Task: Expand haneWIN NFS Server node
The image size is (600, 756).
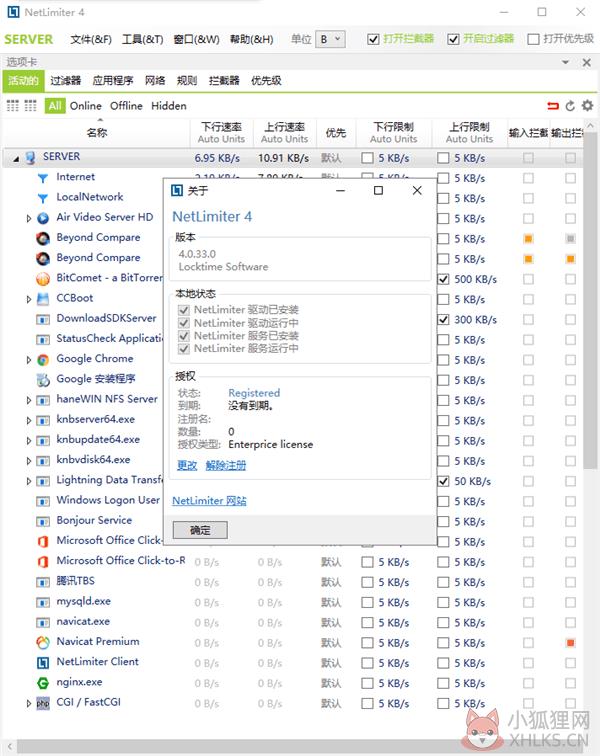Action: (x=28, y=400)
